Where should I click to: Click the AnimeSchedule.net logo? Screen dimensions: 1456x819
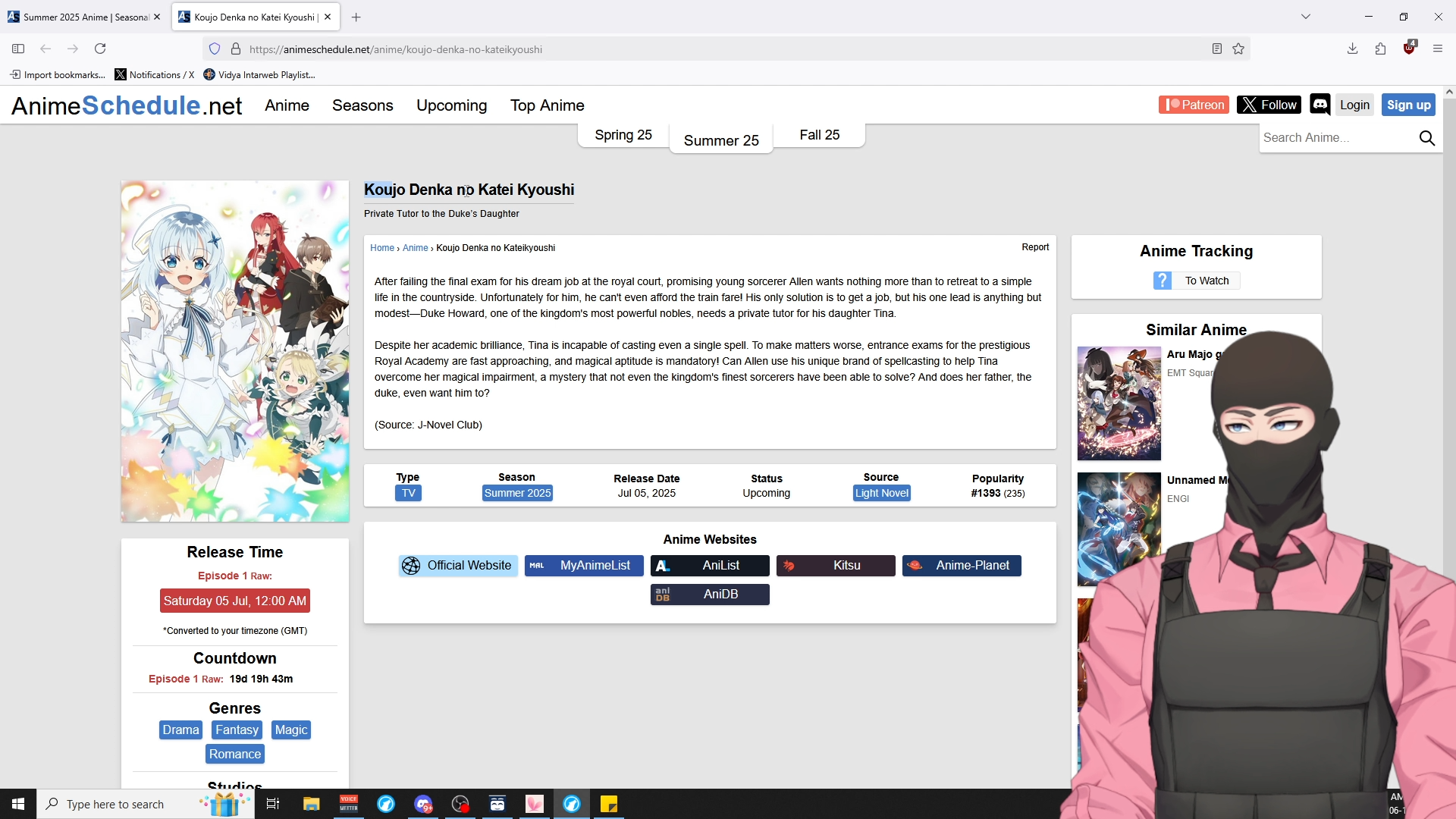(127, 105)
